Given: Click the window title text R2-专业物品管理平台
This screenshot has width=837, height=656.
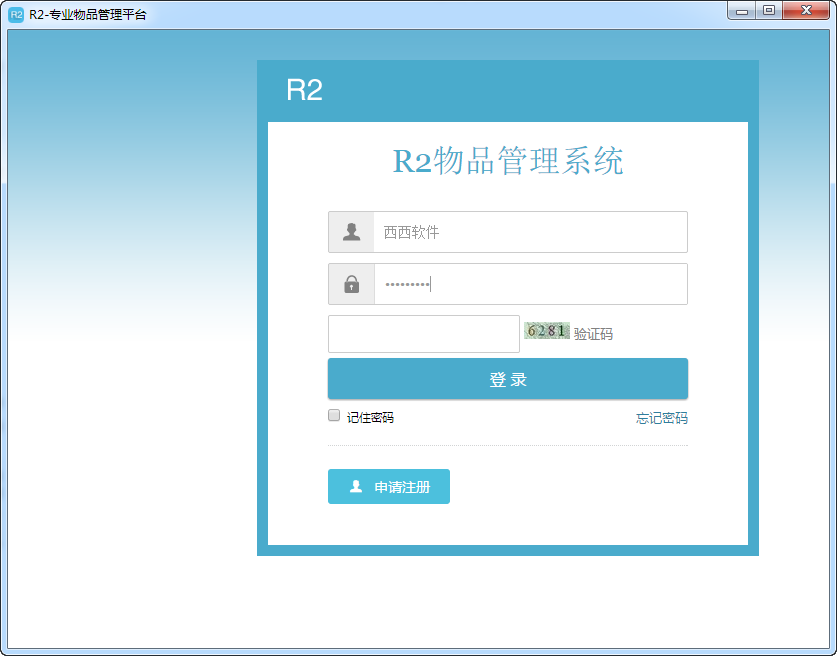Looking at the screenshot, I should (87, 11).
